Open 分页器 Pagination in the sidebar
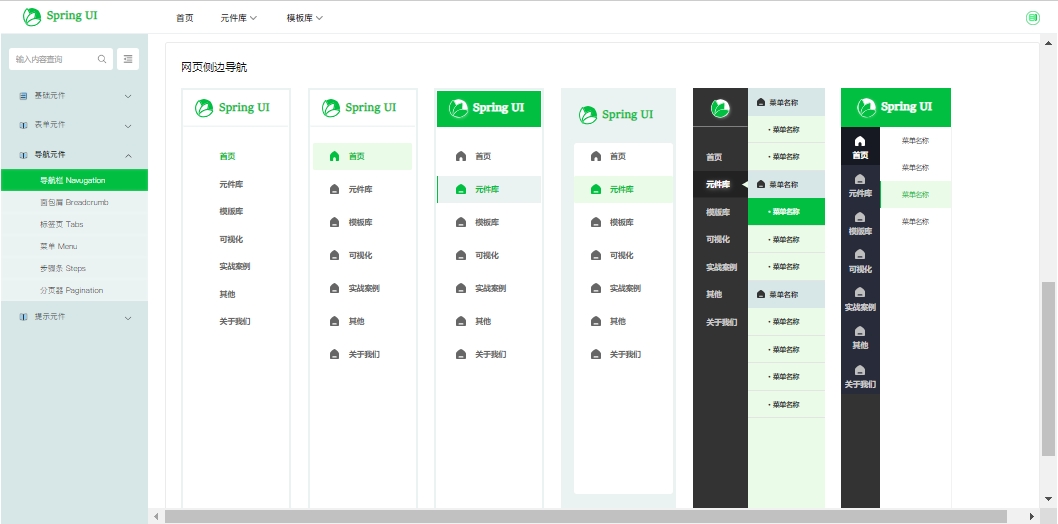1058x524 pixels. pos(71,290)
